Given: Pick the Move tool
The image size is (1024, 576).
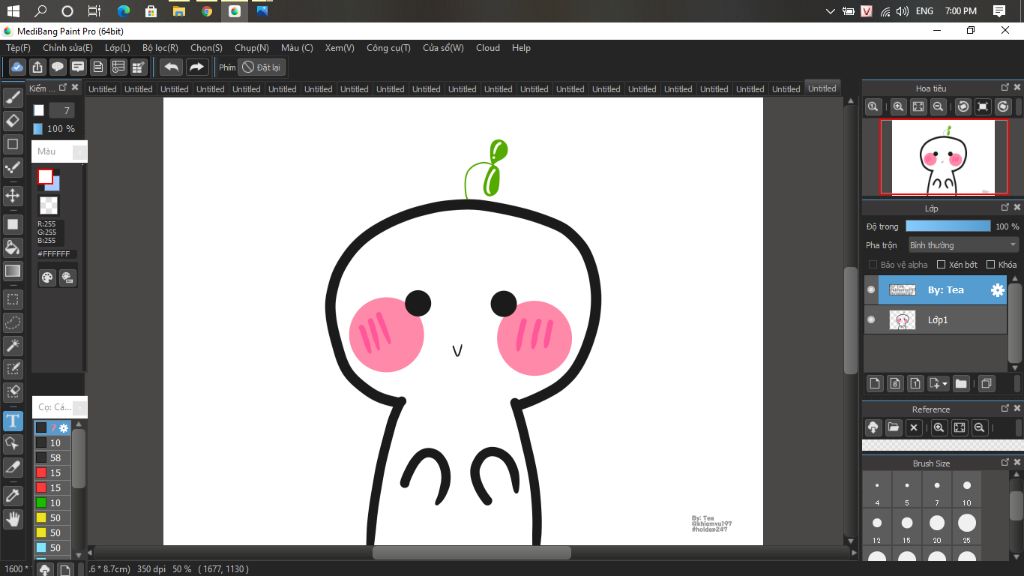Looking at the screenshot, I should [13, 196].
